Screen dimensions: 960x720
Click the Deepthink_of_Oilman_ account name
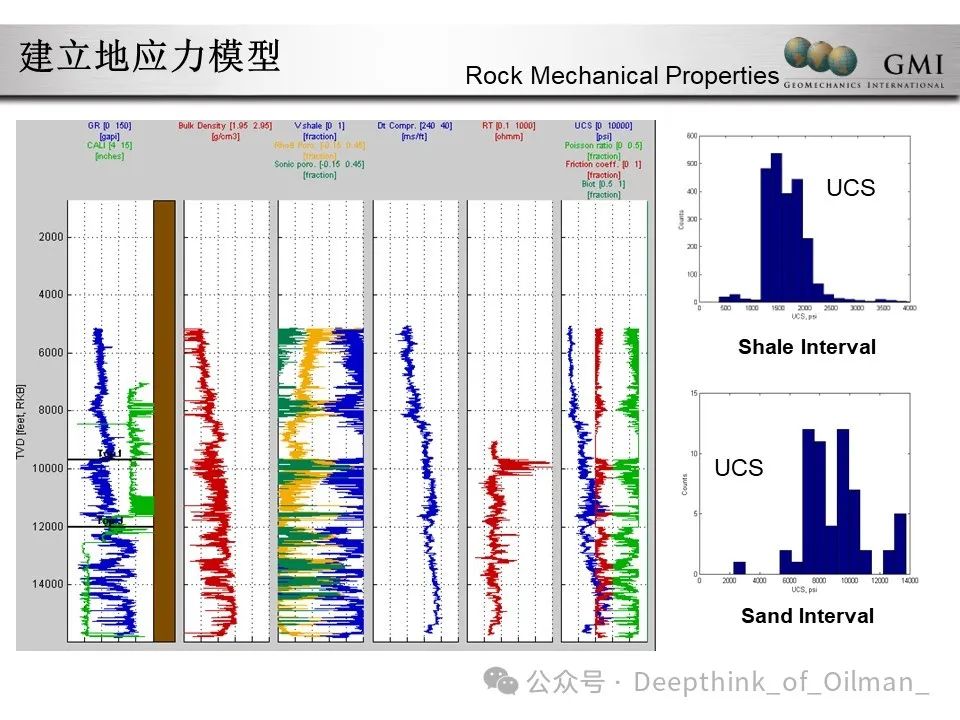click(781, 682)
